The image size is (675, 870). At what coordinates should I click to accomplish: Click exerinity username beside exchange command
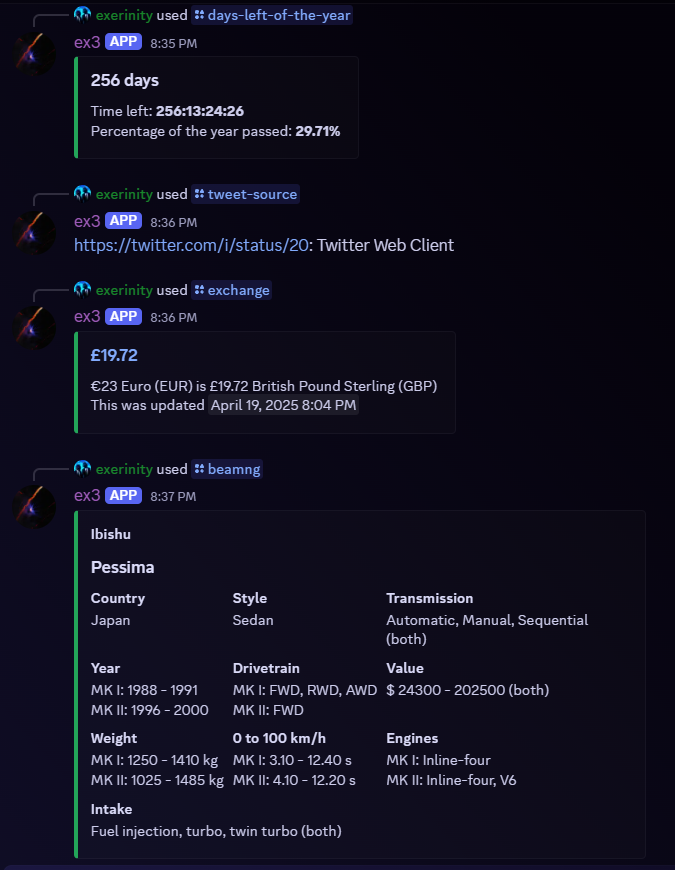[124, 290]
